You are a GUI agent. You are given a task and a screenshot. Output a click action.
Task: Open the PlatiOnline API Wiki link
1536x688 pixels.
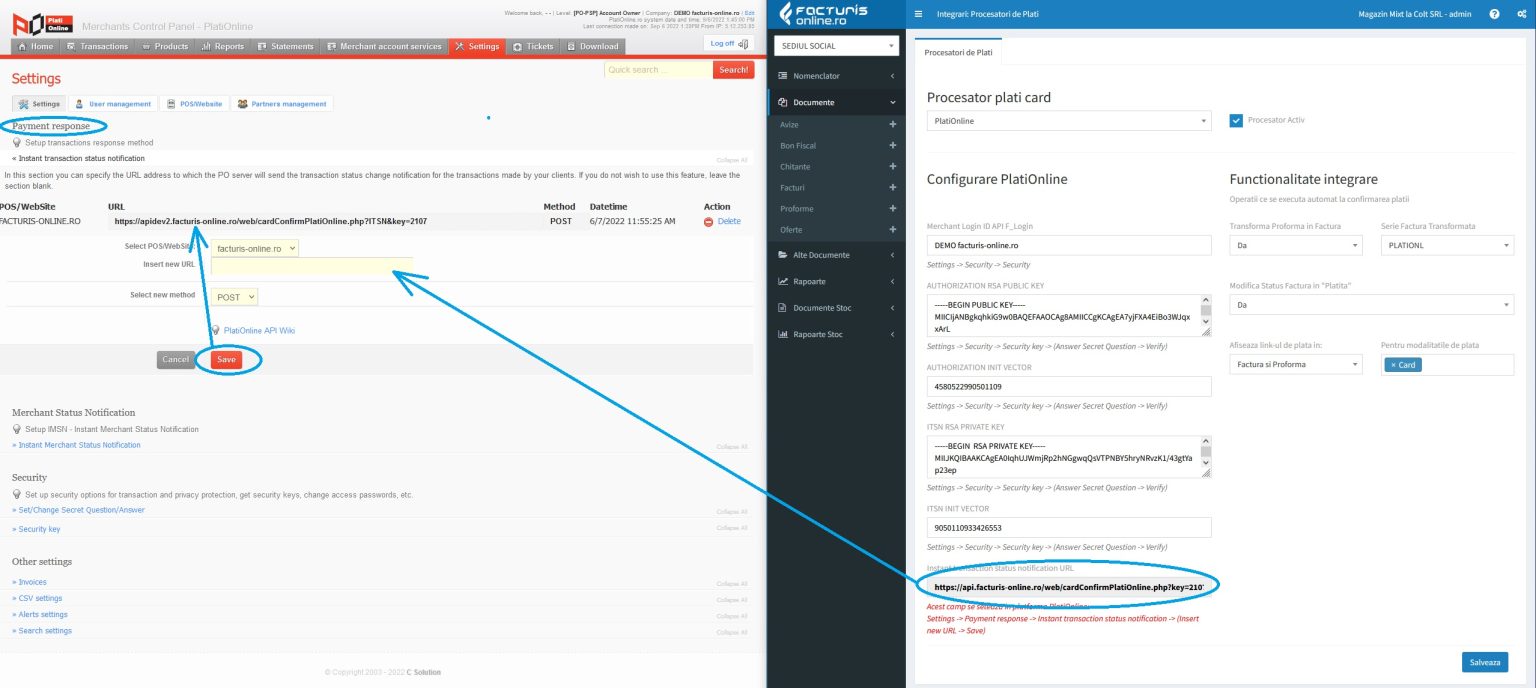pos(259,330)
